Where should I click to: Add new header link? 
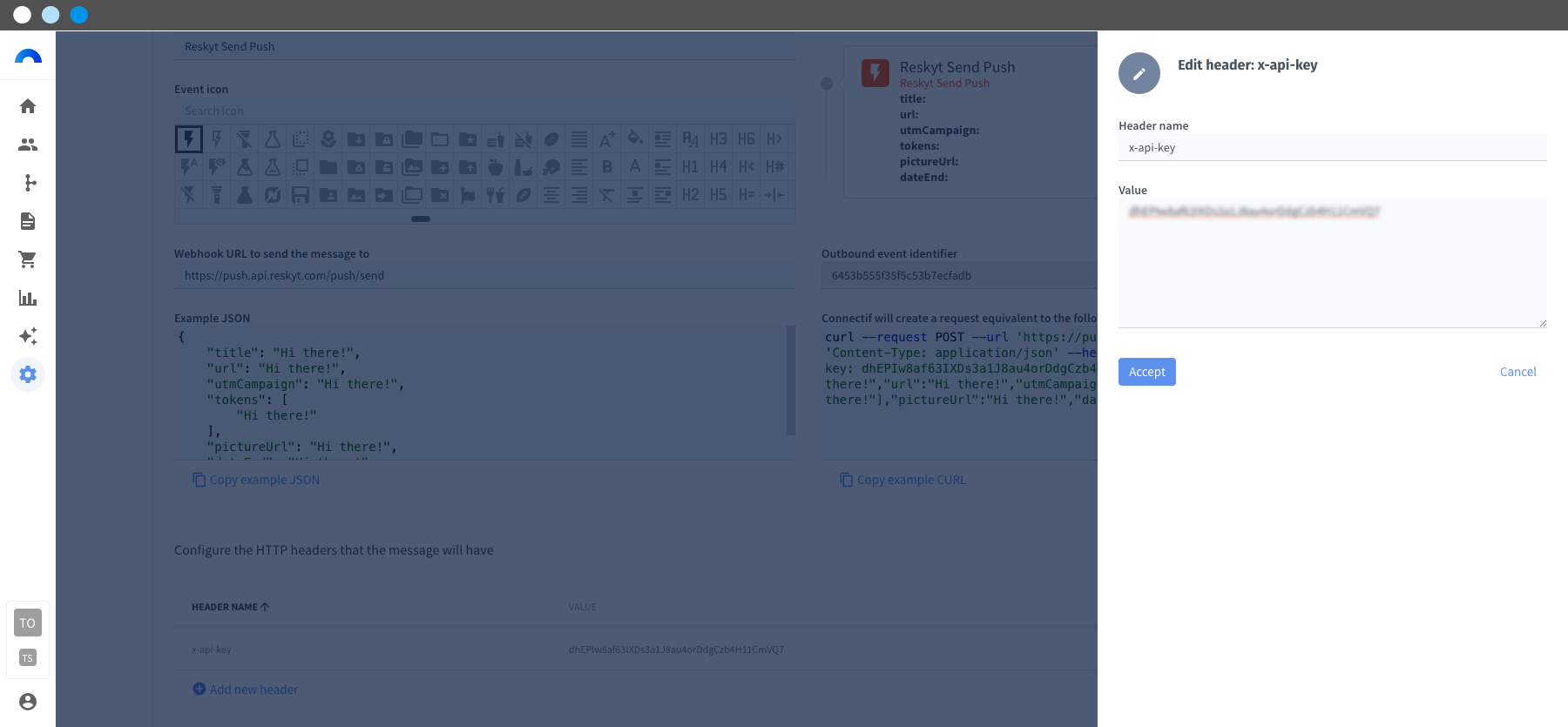click(245, 690)
